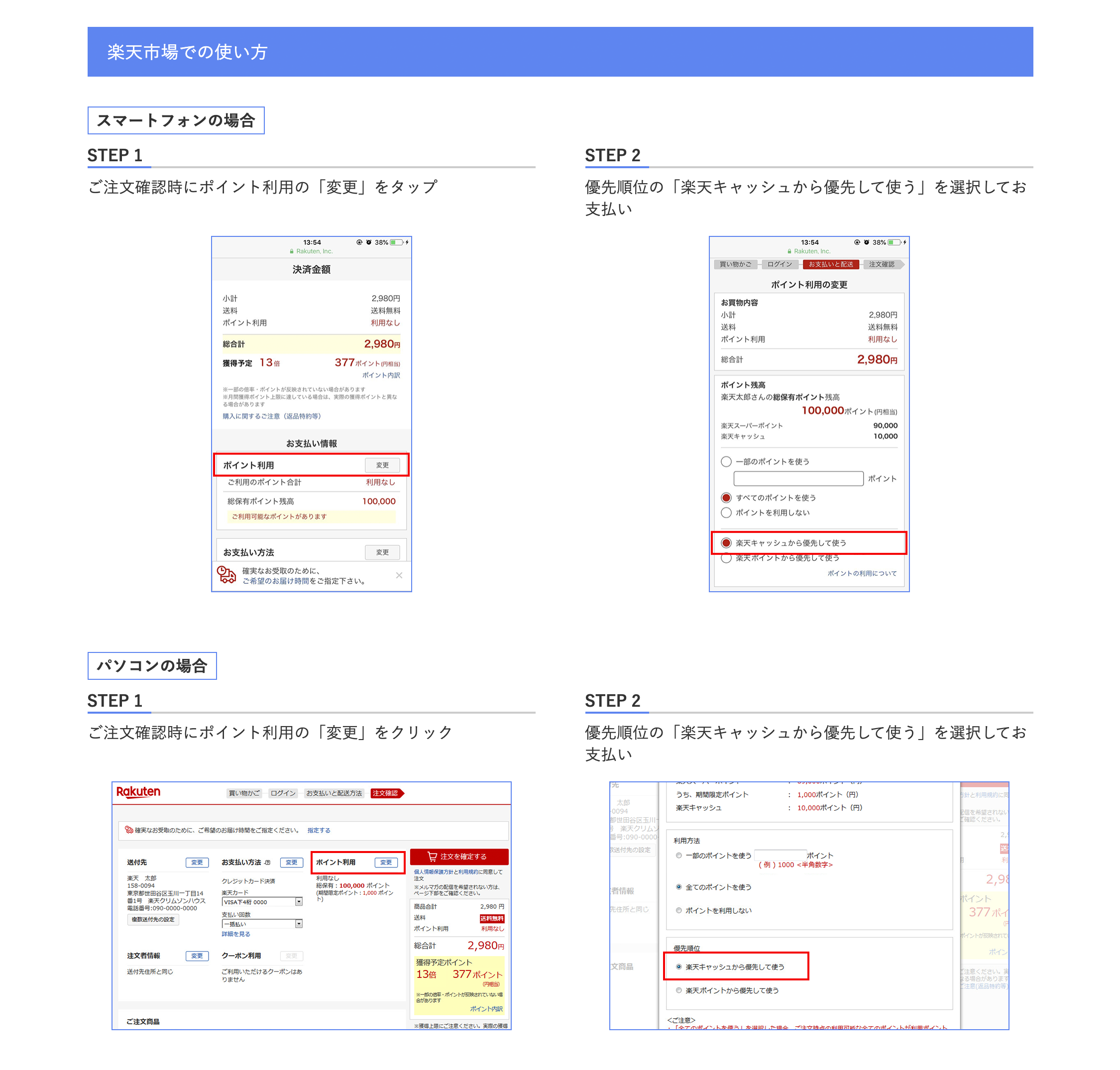
Task: Click the Rakuten logo in the PC screen
Action: [x=139, y=792]
